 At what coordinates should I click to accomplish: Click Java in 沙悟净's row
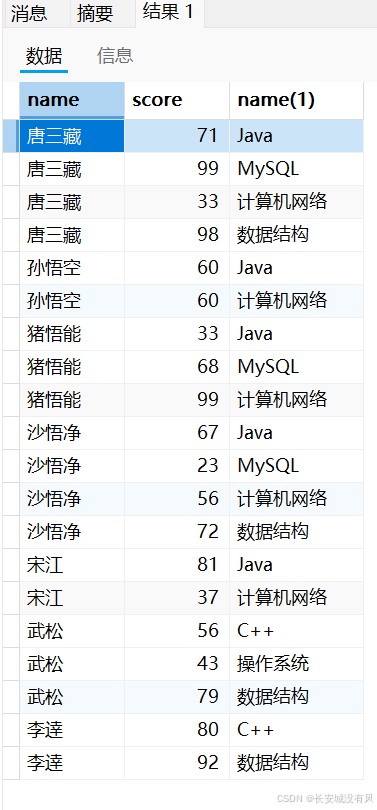coord(296,433)
